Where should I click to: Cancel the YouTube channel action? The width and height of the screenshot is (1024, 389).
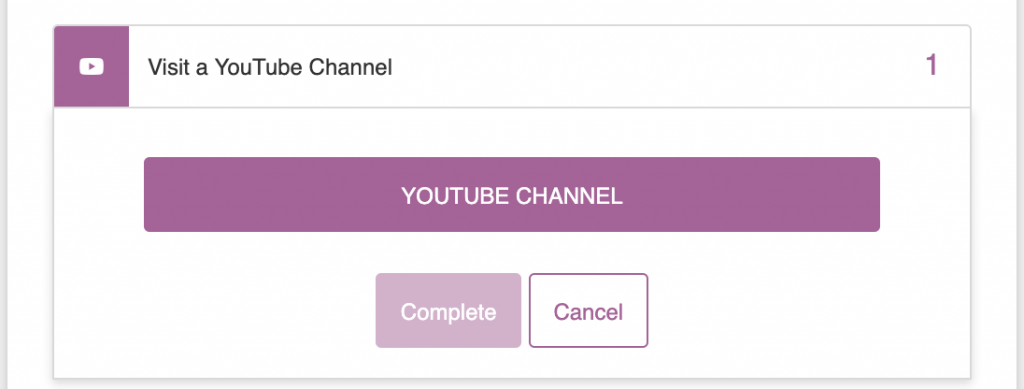tap(588, 311)
